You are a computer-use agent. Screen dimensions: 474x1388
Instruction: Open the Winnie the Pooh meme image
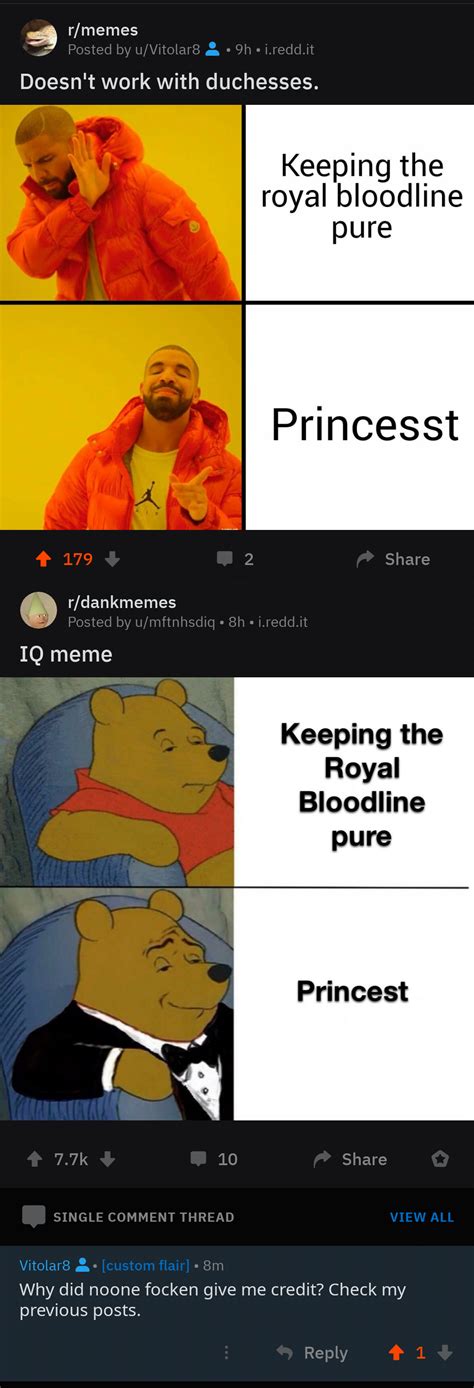[237, 899]
